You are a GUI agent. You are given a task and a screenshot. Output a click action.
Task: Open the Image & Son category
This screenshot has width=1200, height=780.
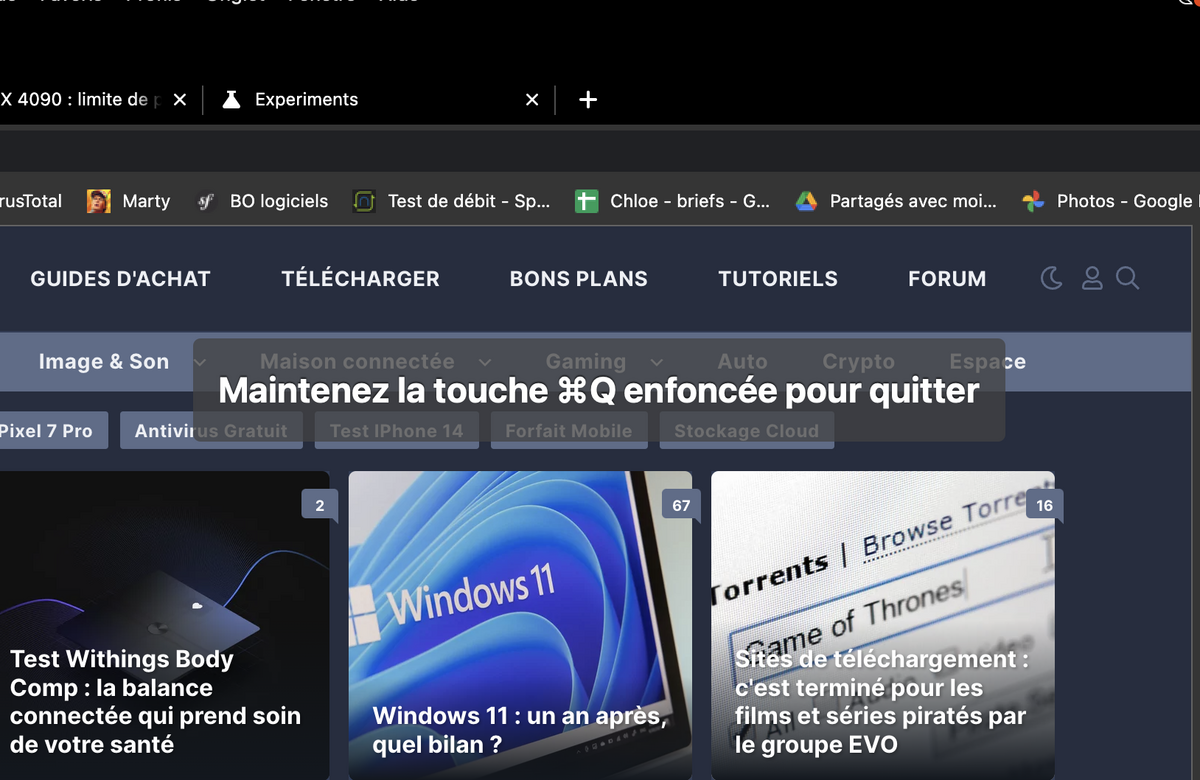104,362
